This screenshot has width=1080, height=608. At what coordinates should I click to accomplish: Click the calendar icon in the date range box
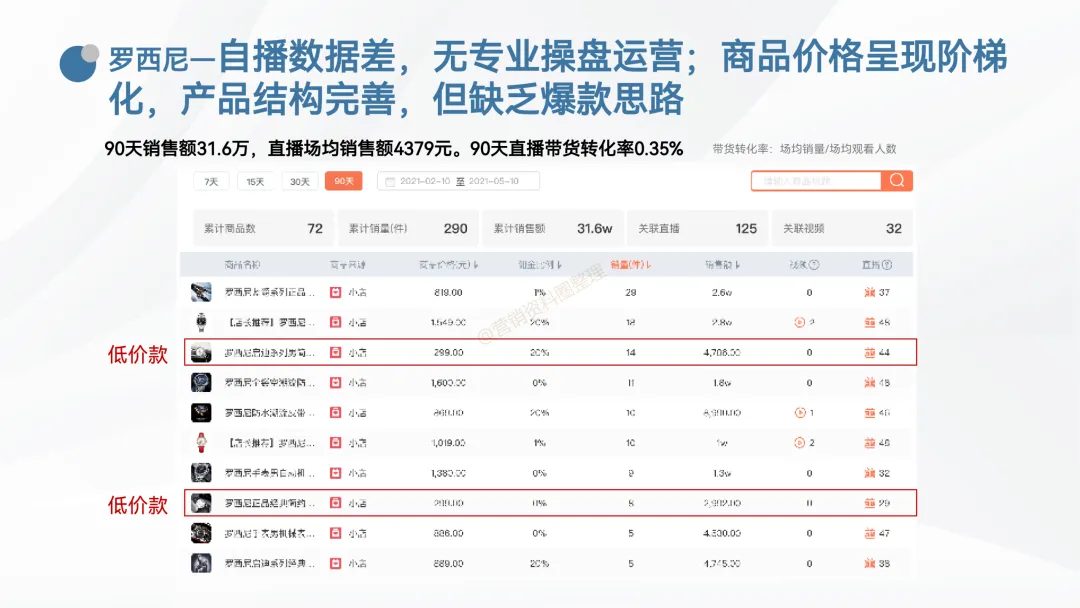(390, 182)
